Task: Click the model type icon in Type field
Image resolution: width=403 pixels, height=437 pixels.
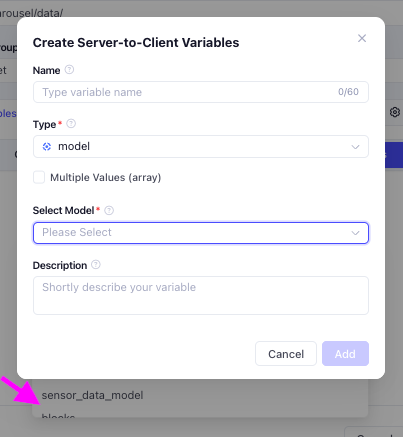Action: click(x=47, y=147)
